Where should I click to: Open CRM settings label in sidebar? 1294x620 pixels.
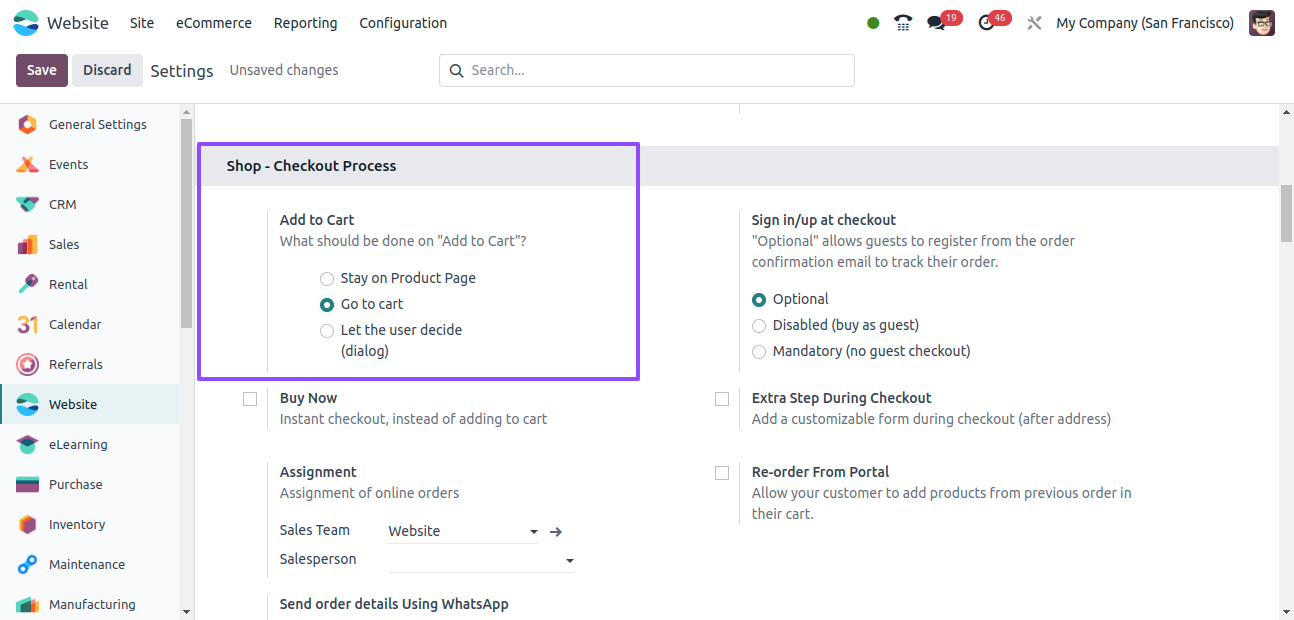[x=63, y=204]
